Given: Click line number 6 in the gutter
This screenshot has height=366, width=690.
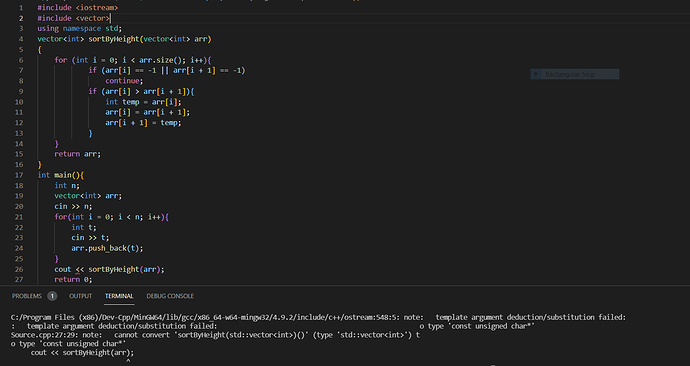Looking at the screenshot, I should coord(21,60).
